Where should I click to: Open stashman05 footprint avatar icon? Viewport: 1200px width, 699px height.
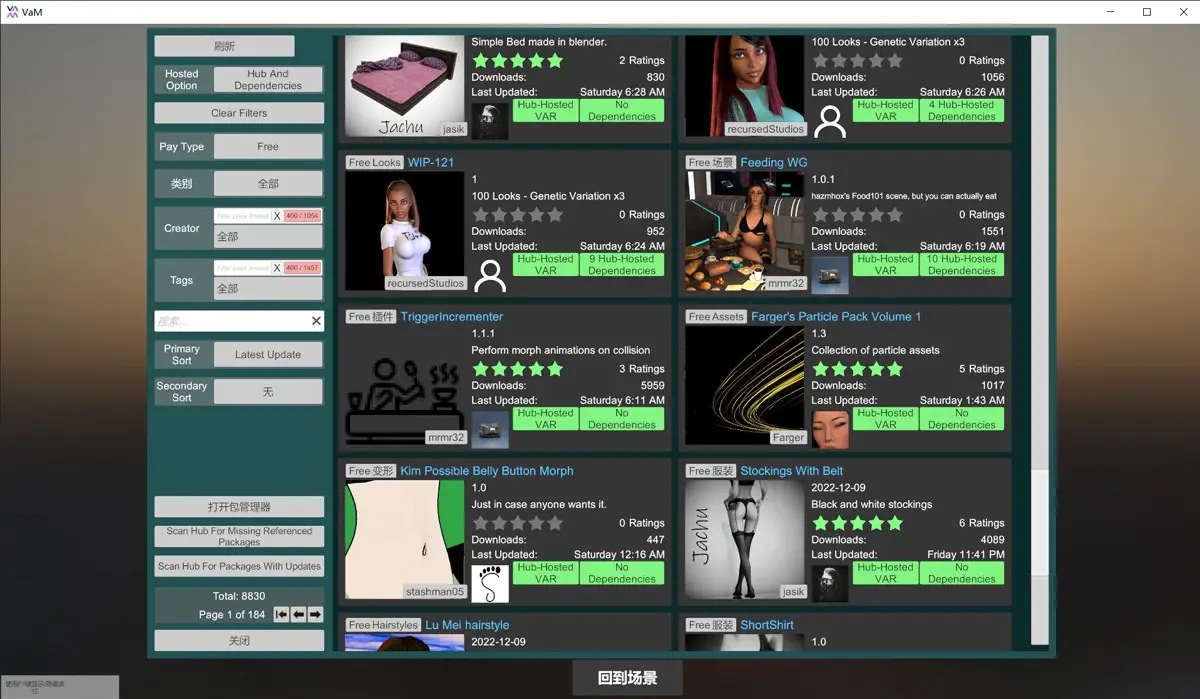[x=490, y=584]
